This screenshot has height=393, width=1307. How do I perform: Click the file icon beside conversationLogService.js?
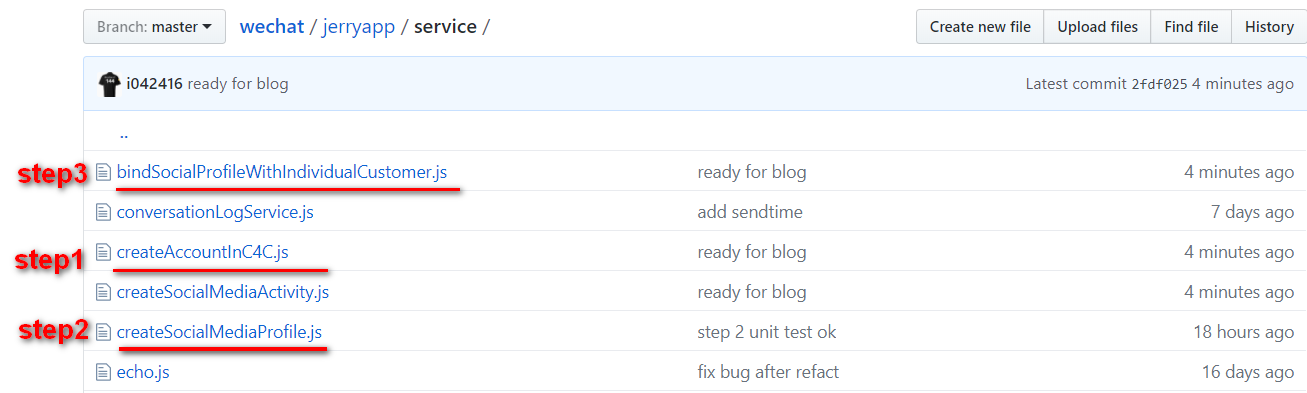(x=102, y=212)
